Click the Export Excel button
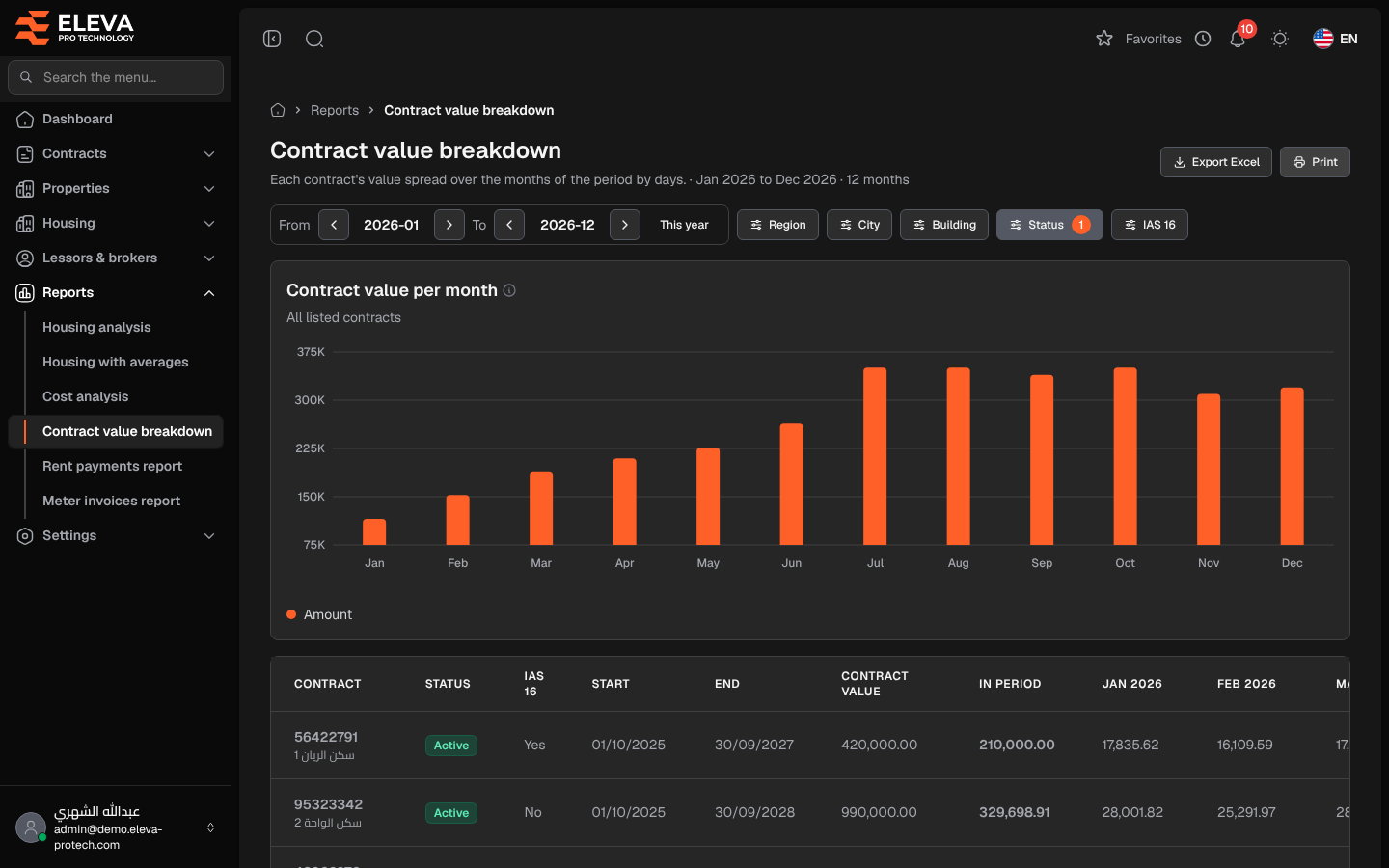This screenshot has width=1389, height=868. [x=1216, y=162]
